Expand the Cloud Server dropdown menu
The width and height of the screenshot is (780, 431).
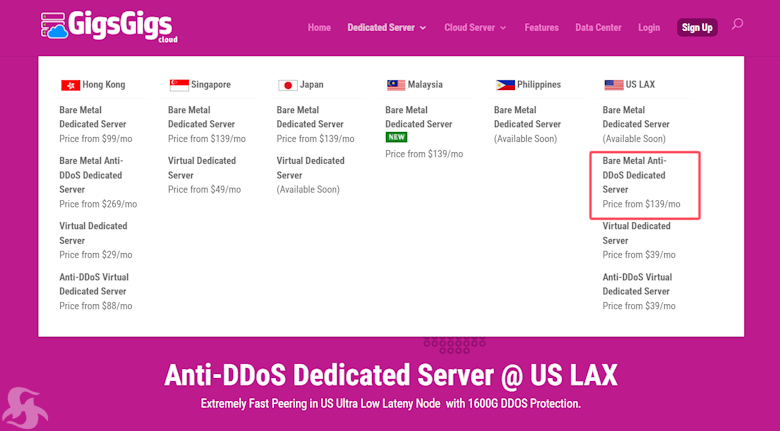(475, 27)
